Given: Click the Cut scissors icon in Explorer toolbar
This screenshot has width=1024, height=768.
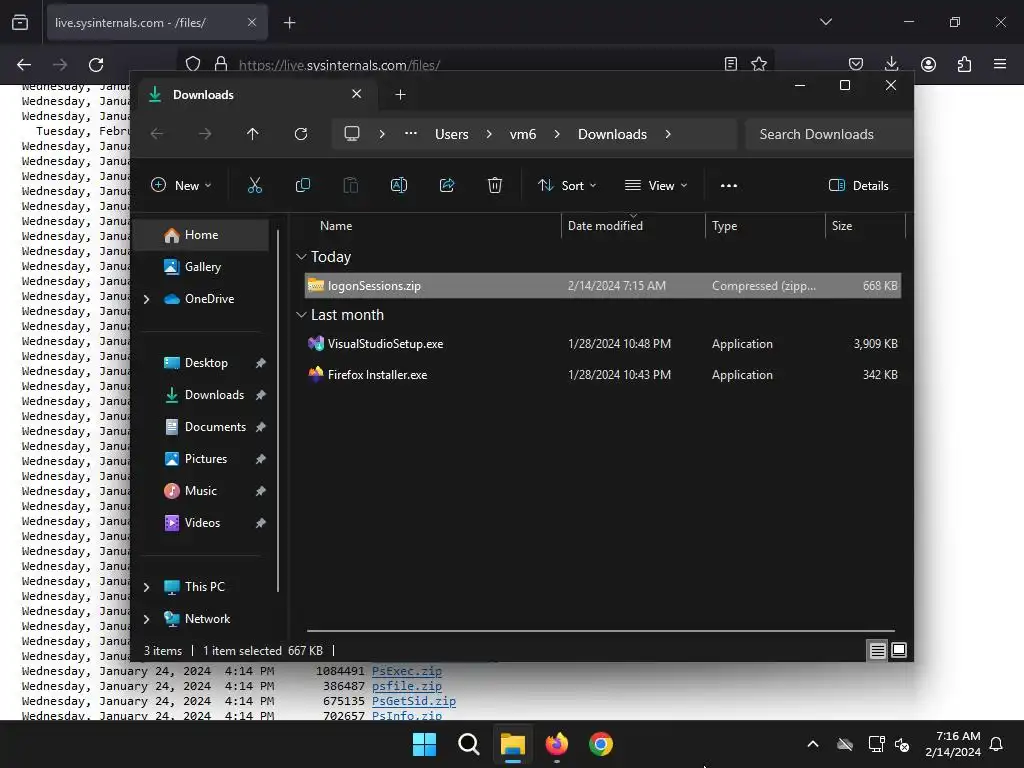Looking at the screenshot, I should pyautogui.click(x=255, y=185).
